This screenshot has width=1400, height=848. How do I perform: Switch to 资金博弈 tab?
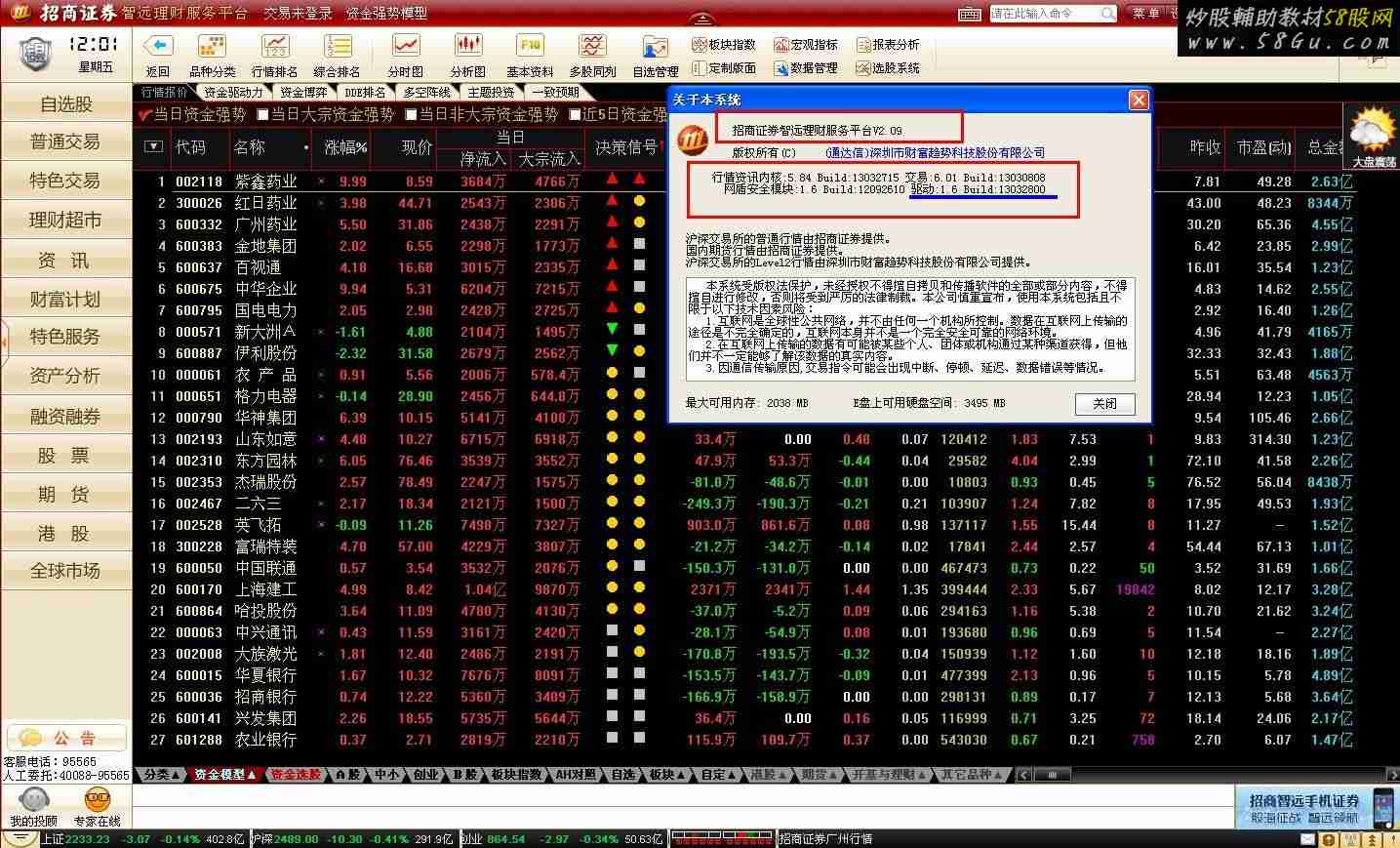point(303,92)
